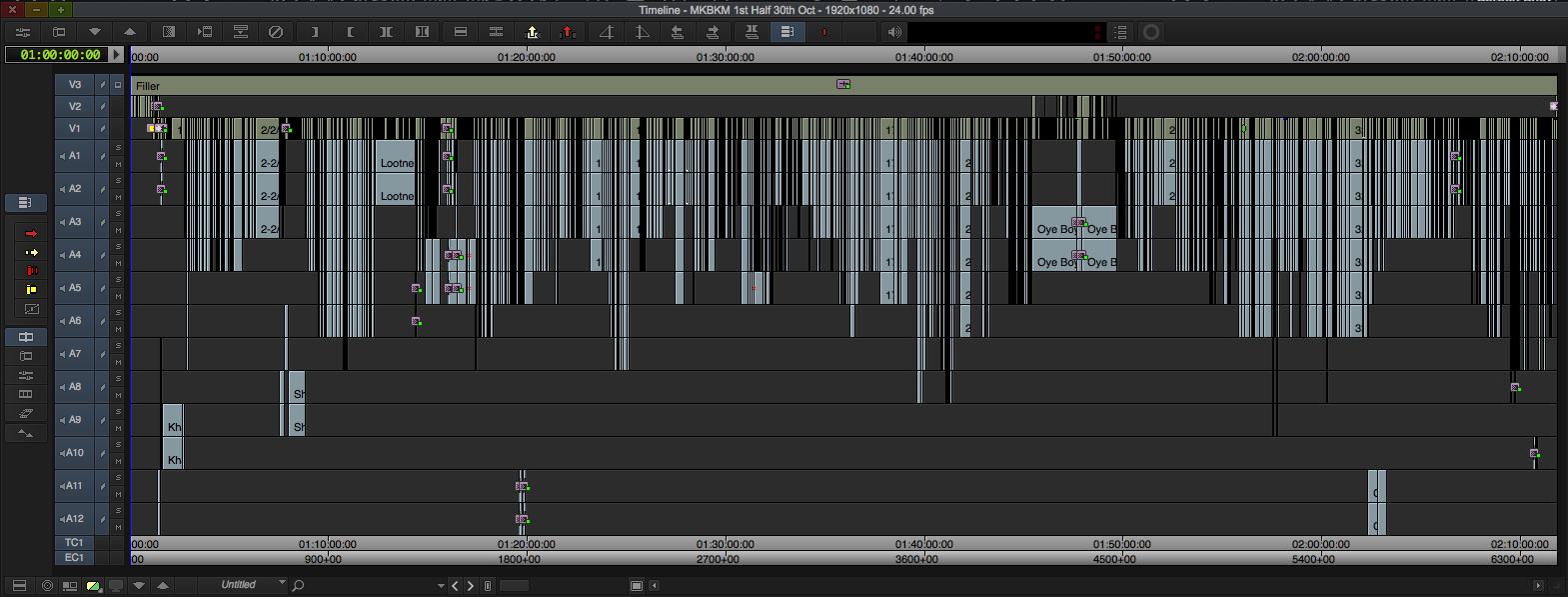Screen dimensions: 1568x597
Task: Click the Add Marker red toolbar icon
Action: [x=823, y=32]
